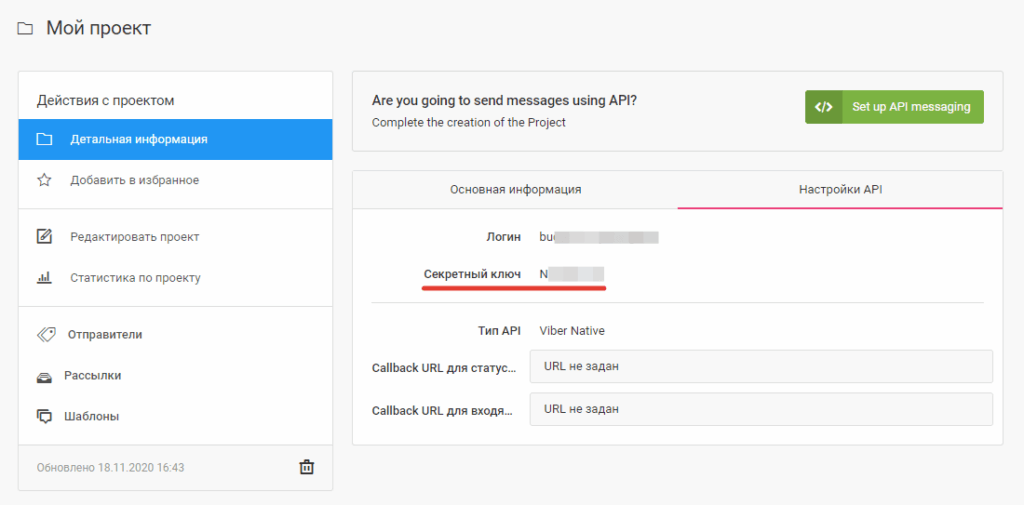Click the Callback URL для статусов field
Image resolution: width=1024 pixels, height=505 pixels.
760,366
